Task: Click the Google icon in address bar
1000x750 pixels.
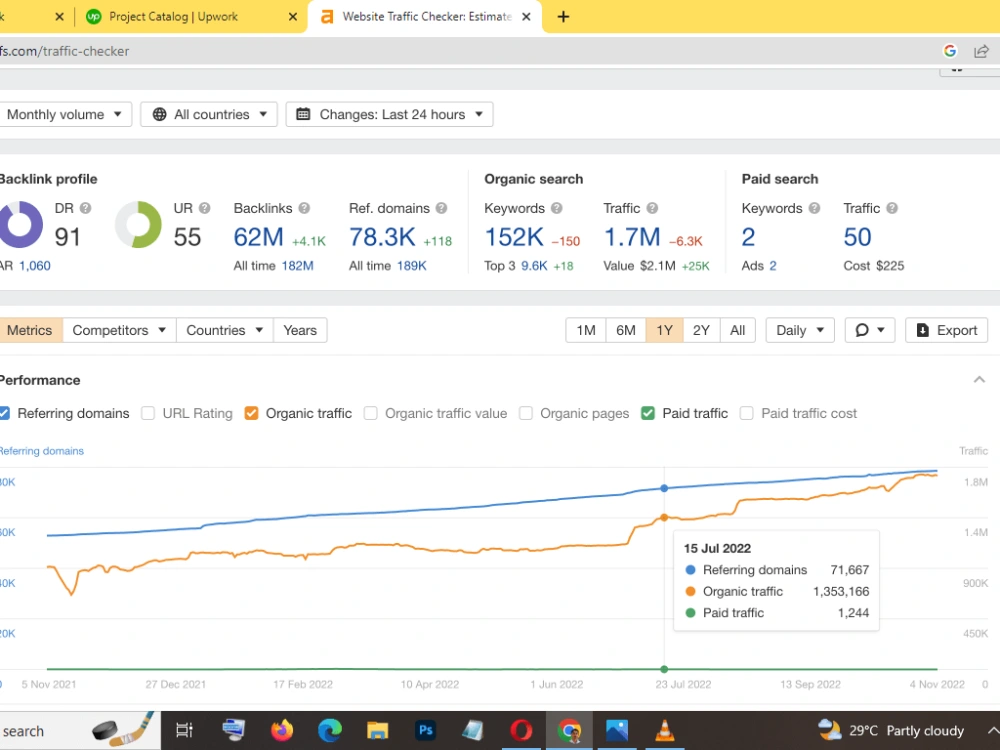Action: 950,51
